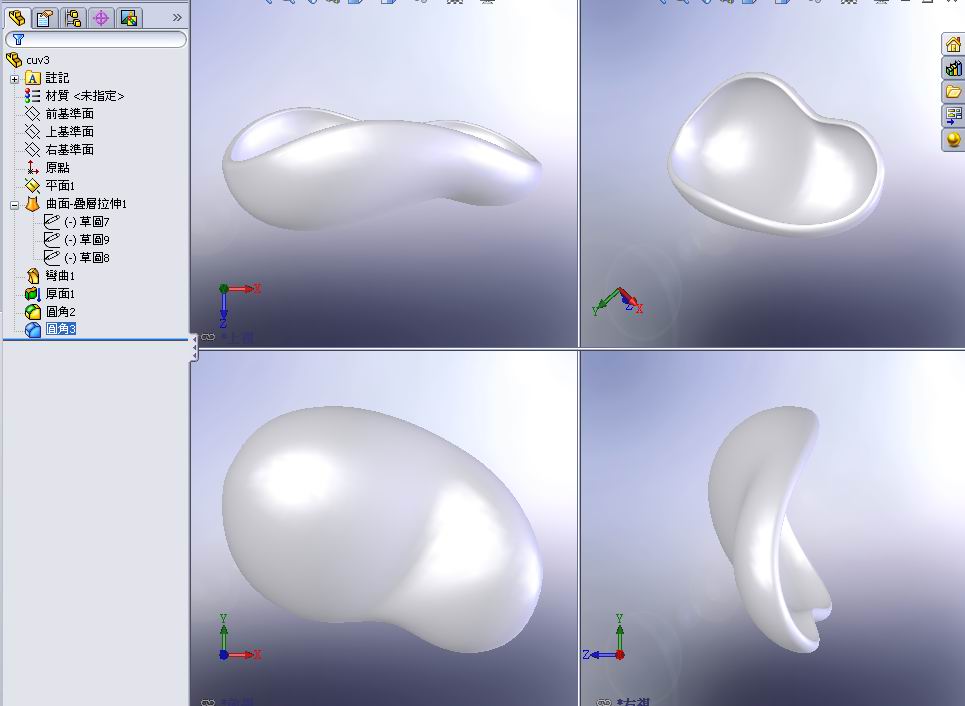
Task: Open the Appearances gold sphere task pane
Action: pyautogui.click(x=953, y=139)
